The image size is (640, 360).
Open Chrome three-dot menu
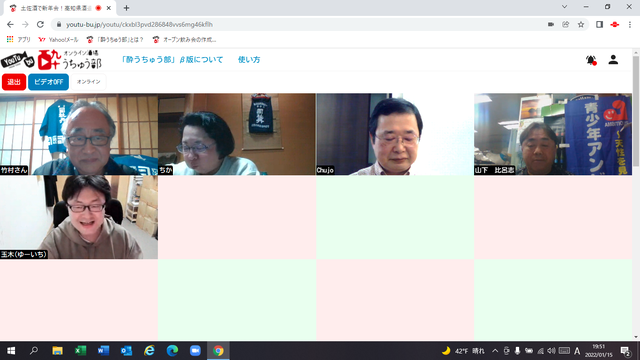click(x=630, y=24)
